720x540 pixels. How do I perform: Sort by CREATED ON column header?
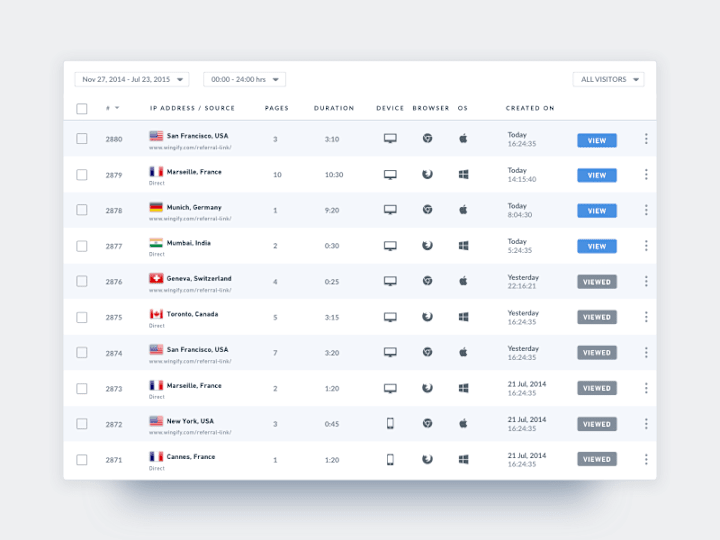pyautogui.click(x=530, y=108)
